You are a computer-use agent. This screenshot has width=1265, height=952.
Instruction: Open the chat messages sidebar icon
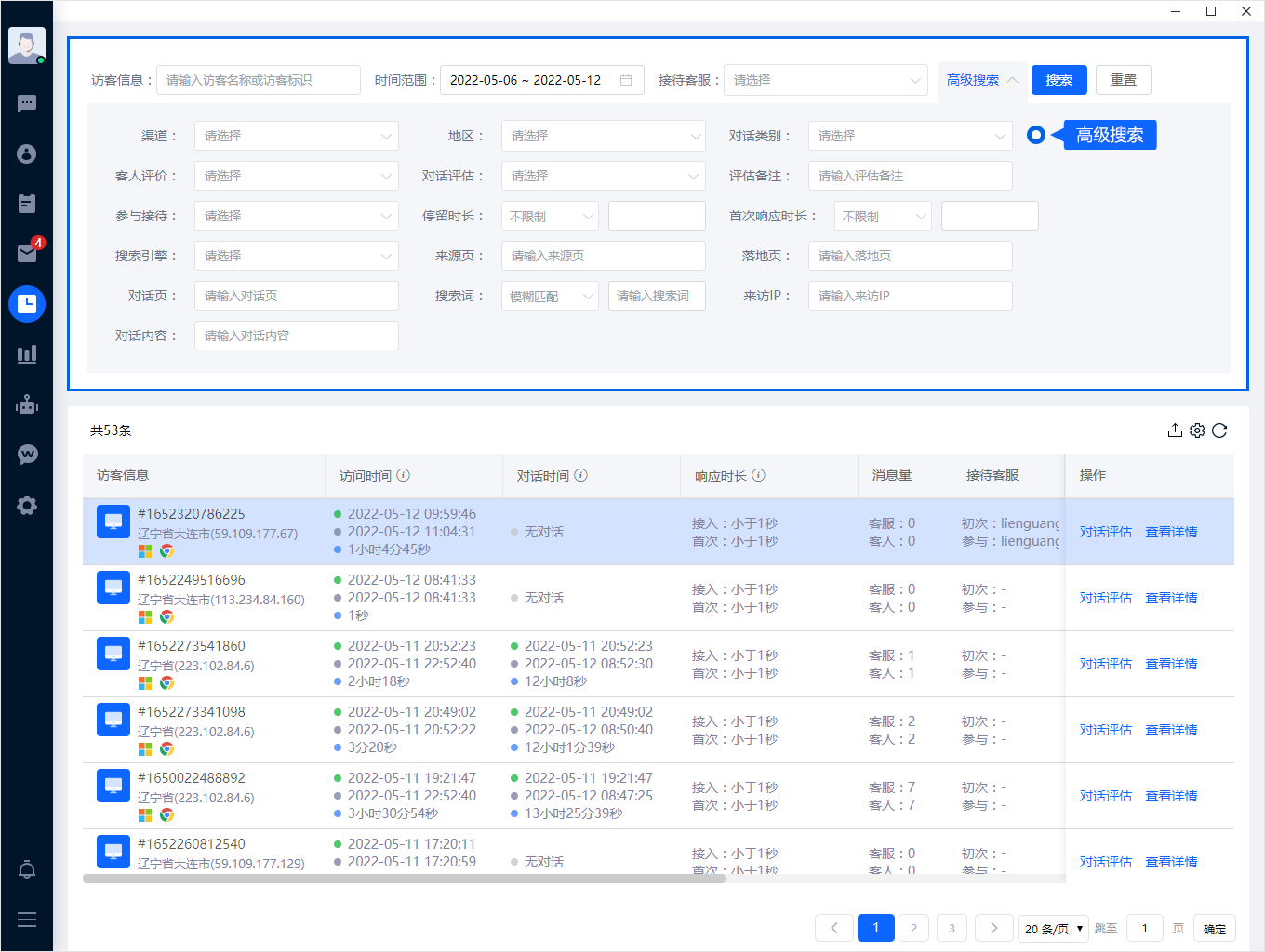[x=27, y=103]
